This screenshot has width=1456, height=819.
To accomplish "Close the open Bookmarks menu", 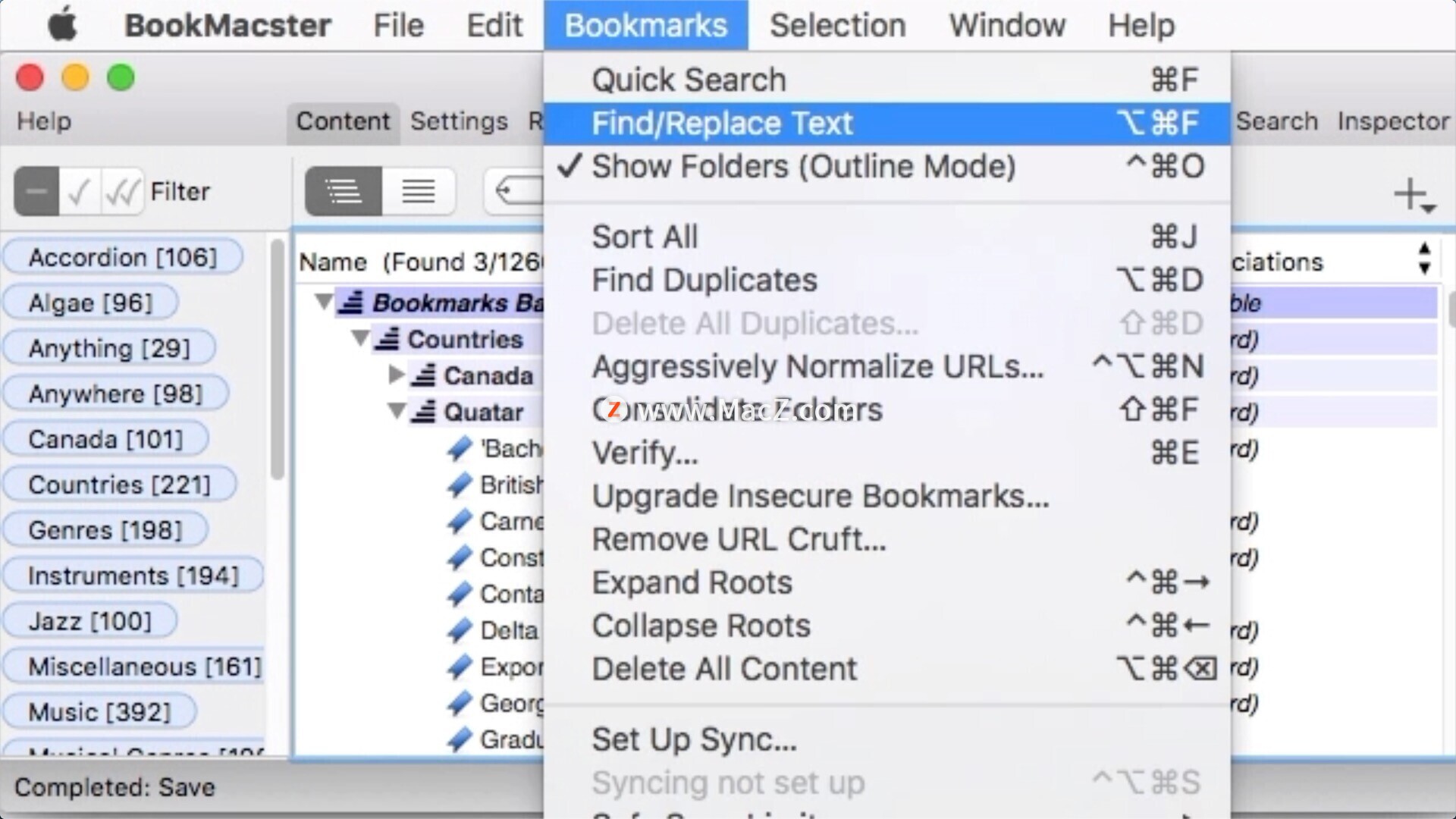I will pyautogui.click(x=645, y=25).
